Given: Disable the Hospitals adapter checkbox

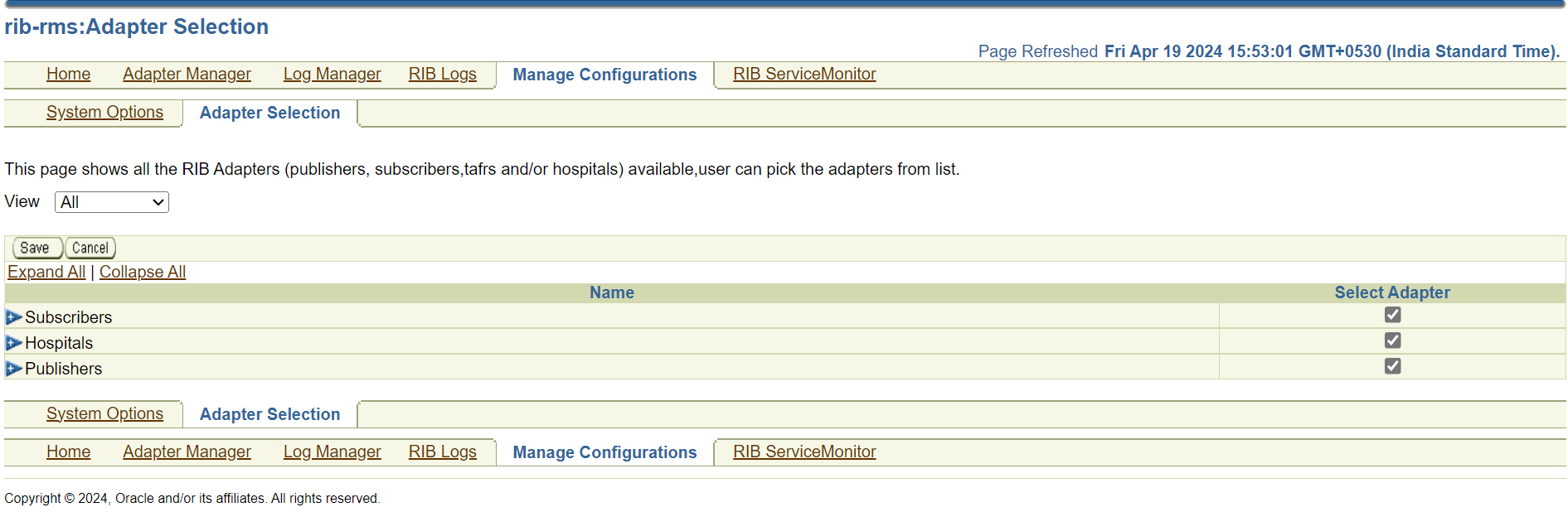Looking at the screenshot, I should point(1391,341).
